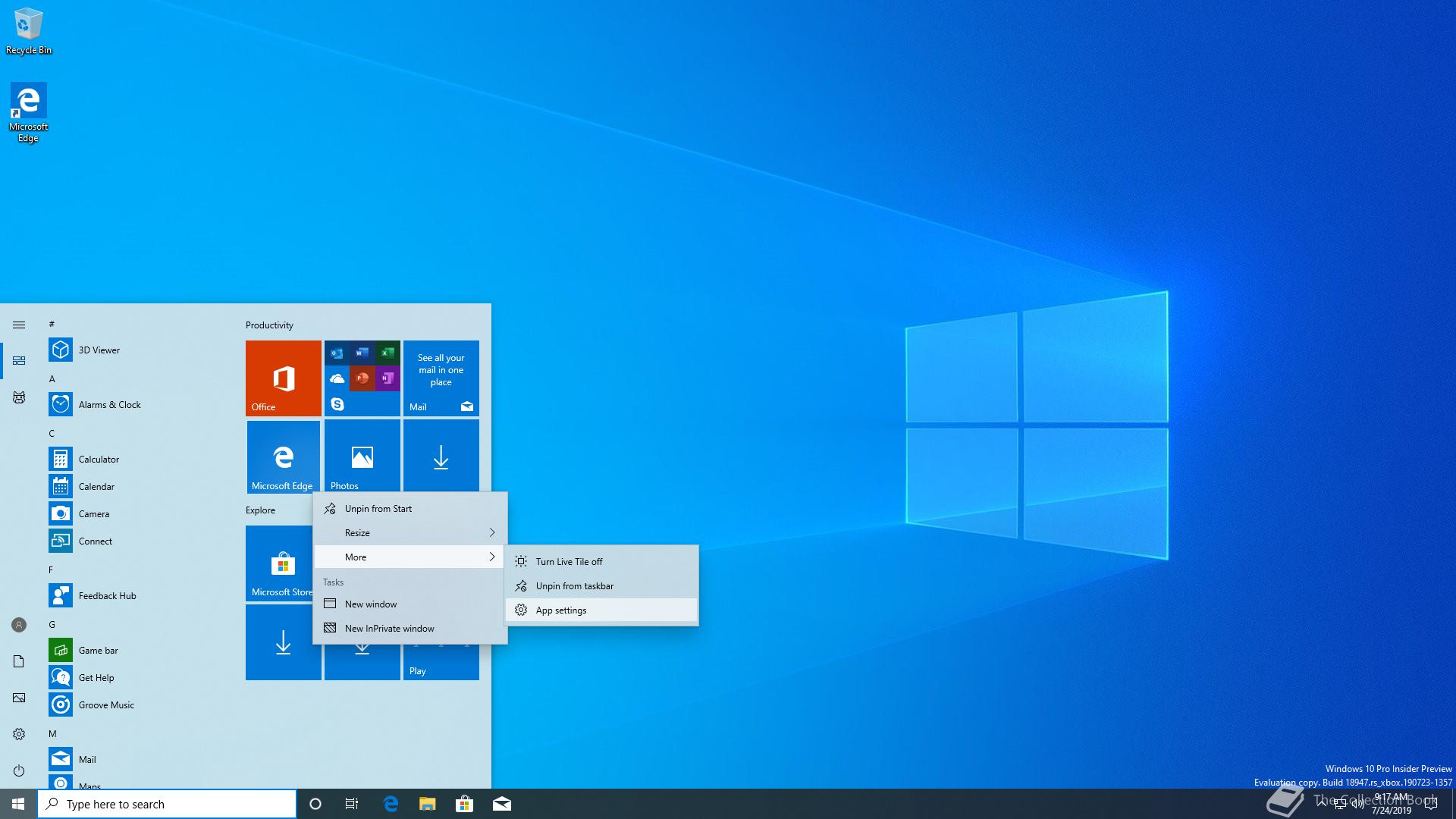
Task: Select New window task
Action: click(410, 604)
